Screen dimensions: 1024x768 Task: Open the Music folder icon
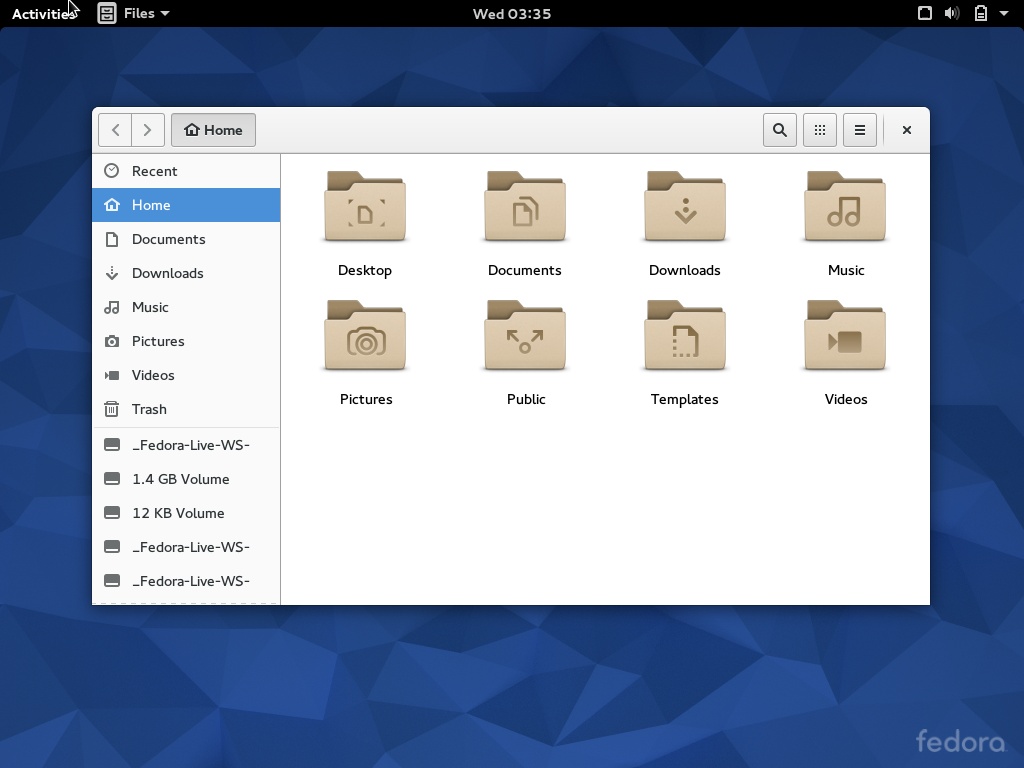[x=845, y=207]
